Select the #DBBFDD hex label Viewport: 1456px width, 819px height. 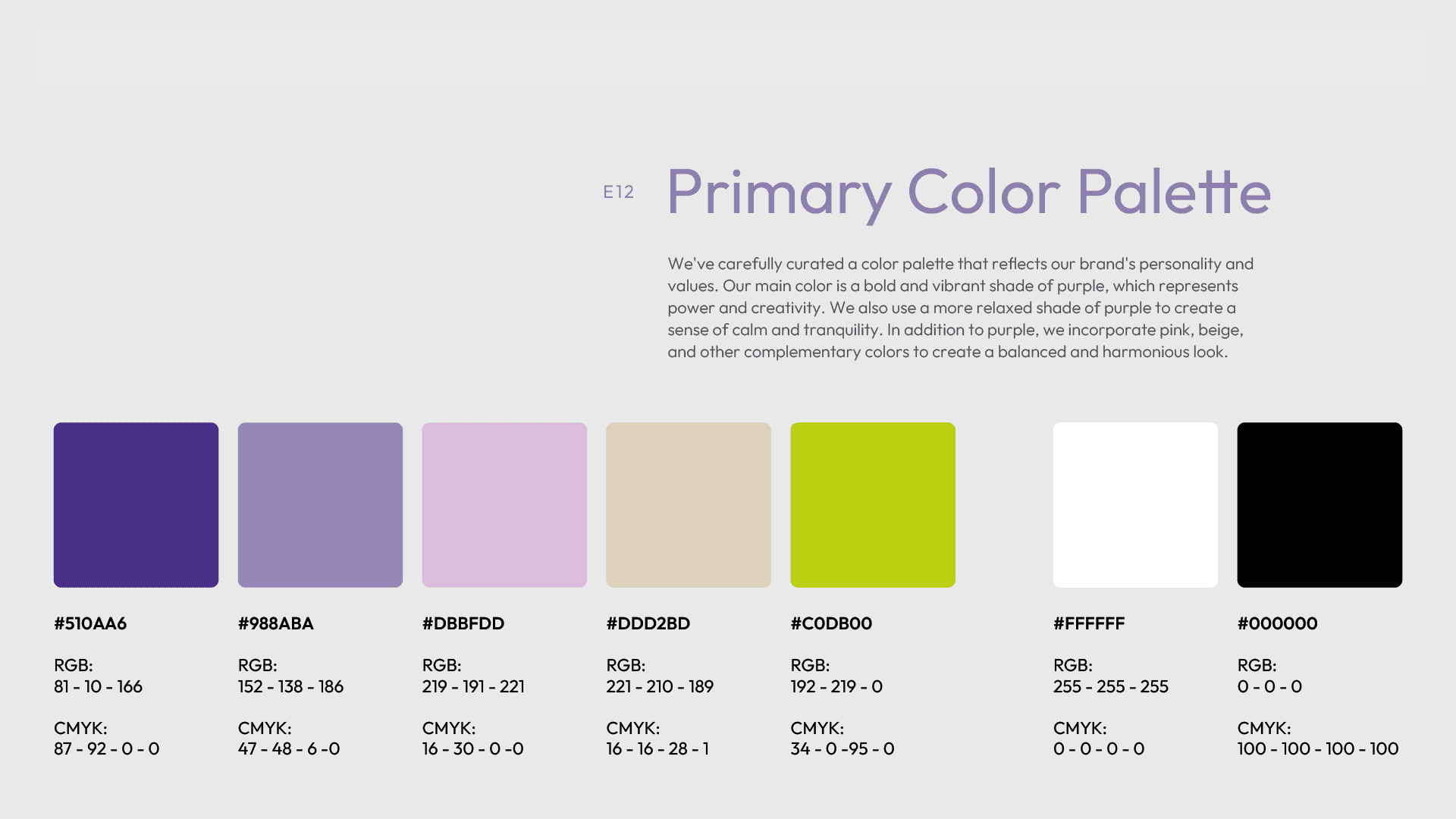pyautogui.click(x=463, y=623)
